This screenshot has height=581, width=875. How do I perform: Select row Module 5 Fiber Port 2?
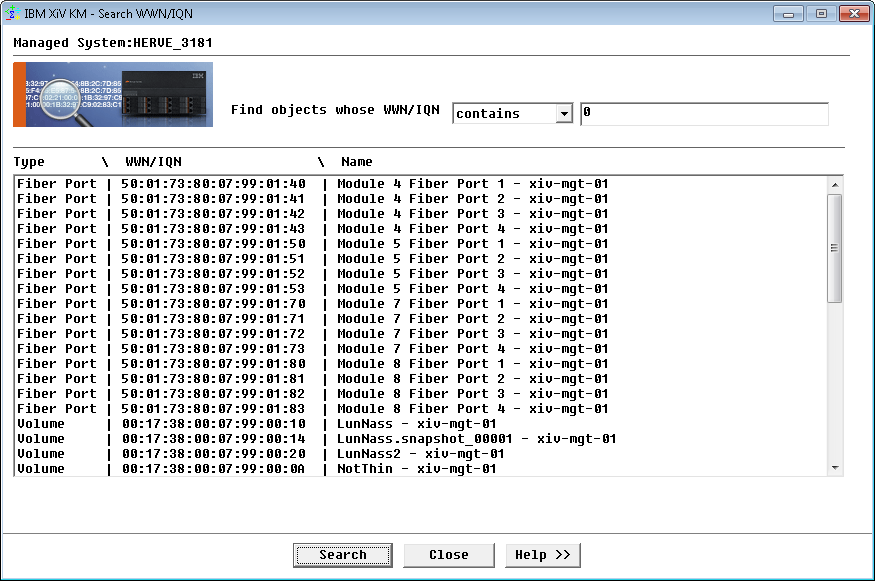[x=421, y=259]
